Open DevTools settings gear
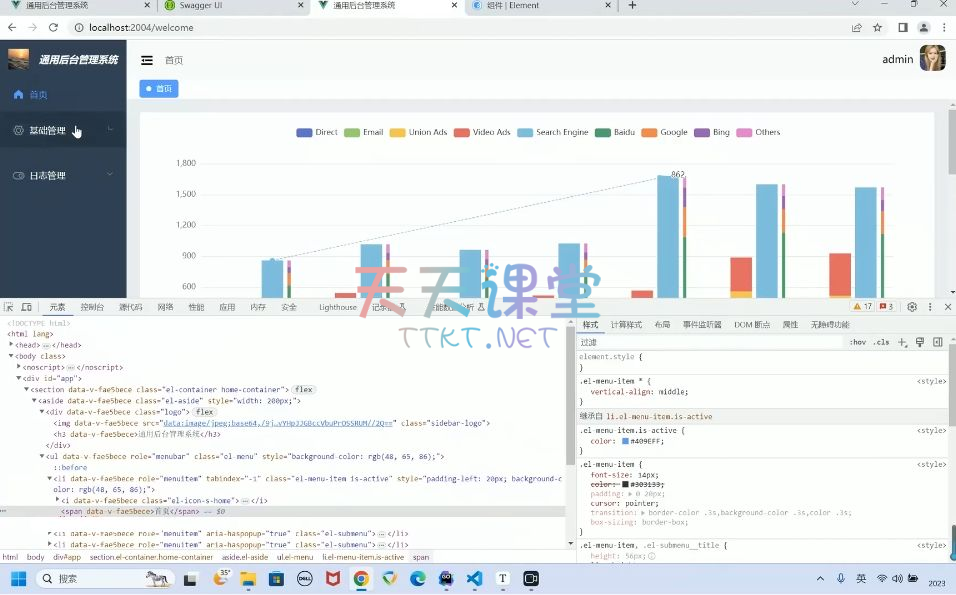The width and height of the screenshot is (956, 595). (912, 307)
